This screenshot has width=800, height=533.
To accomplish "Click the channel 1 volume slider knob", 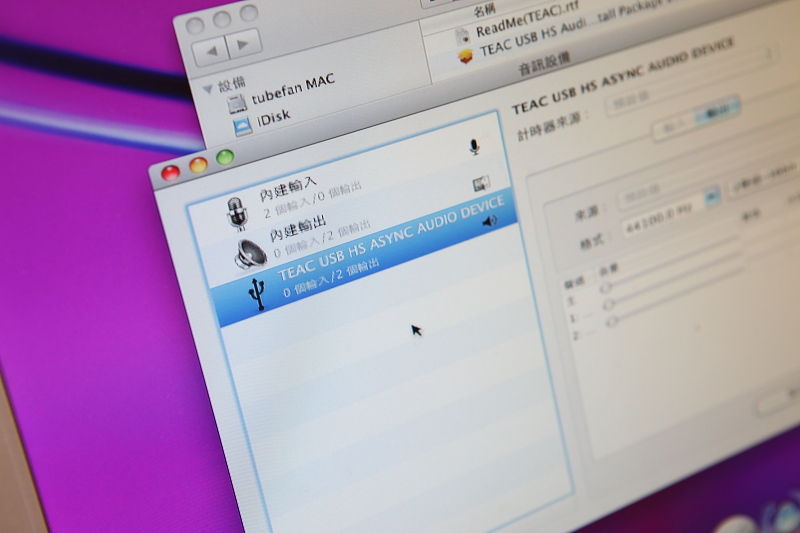I will [609, 304].
